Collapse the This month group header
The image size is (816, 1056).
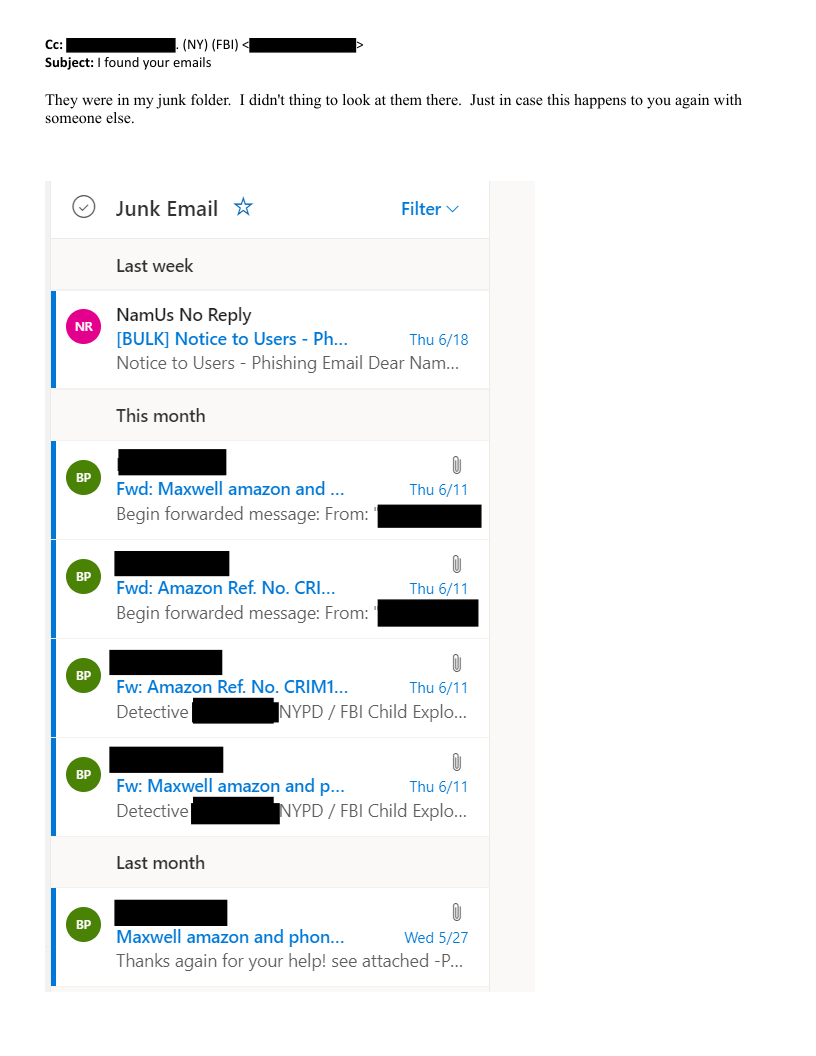[161, 416]
